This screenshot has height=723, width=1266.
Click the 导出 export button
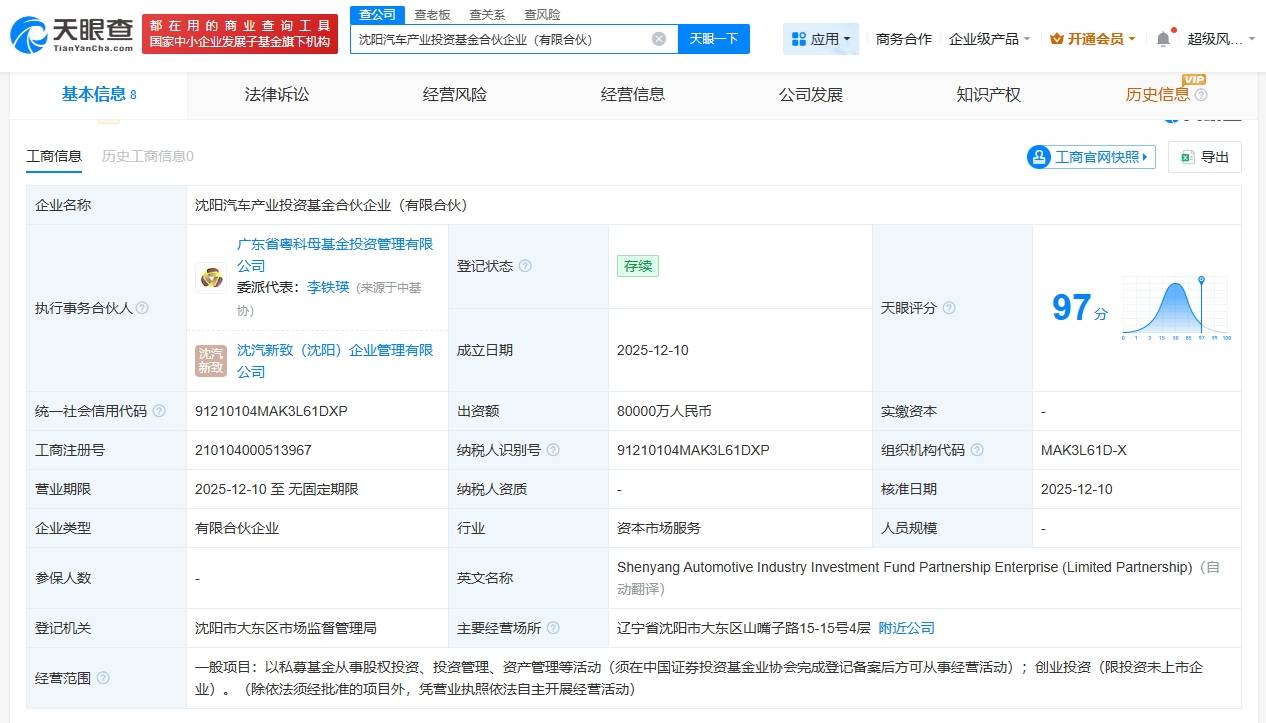pyautogui.click(x=1205, y=157)
